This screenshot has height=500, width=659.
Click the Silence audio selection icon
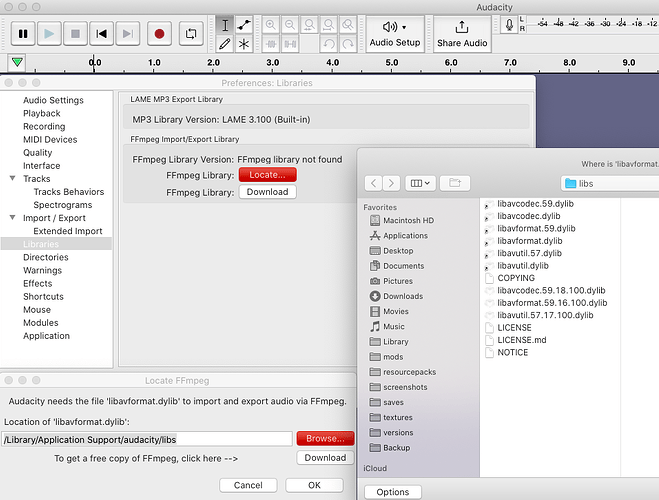pos(290,44)
